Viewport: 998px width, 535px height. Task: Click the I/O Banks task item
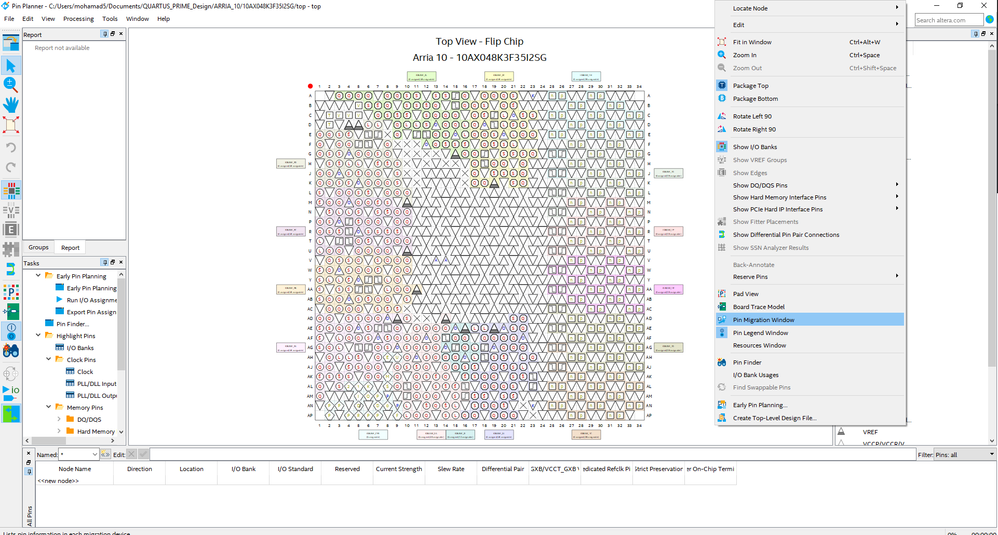tap(80, 348)
